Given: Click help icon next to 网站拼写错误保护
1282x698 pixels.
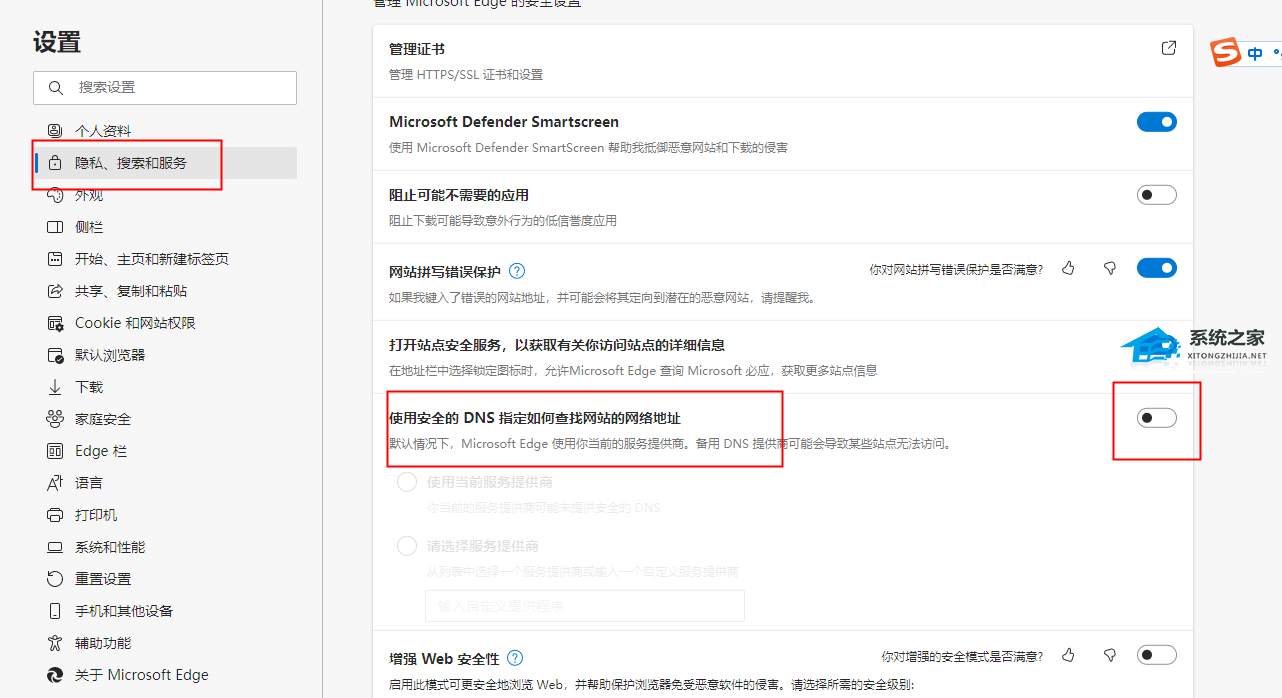Looking at the screenshot, I should [x=517, y=271].
